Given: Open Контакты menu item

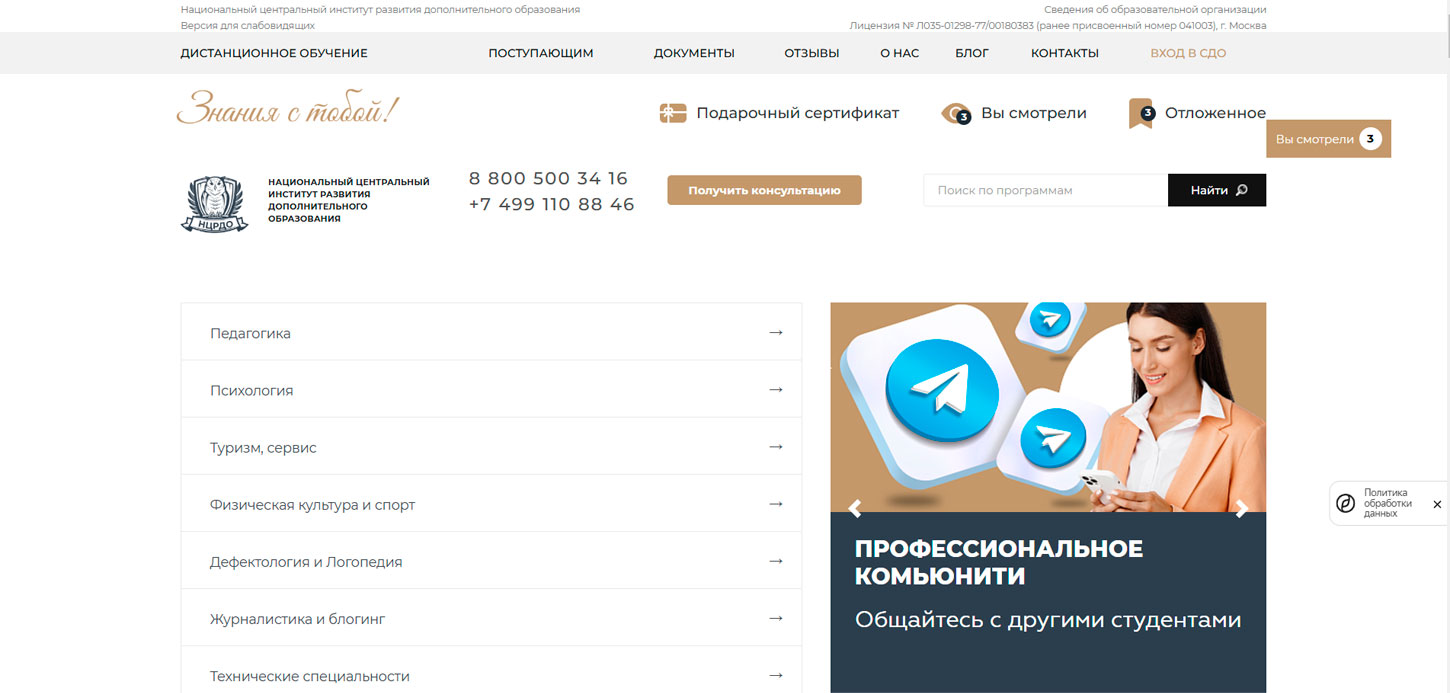Looking at the screenshot, I should (1065, 53).
